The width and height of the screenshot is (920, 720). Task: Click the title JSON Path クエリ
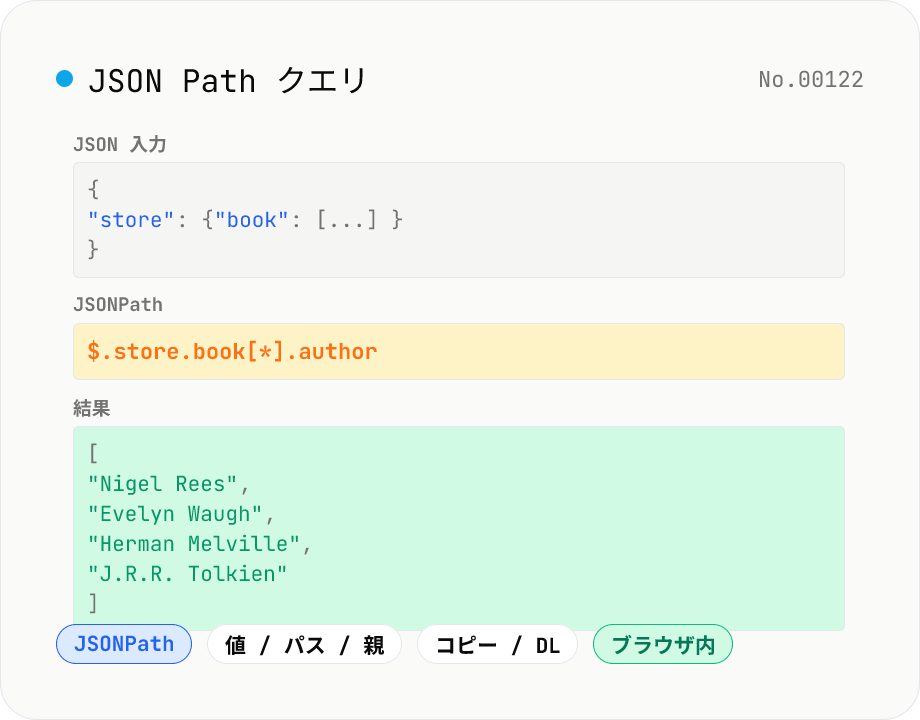tap(227, 80)
